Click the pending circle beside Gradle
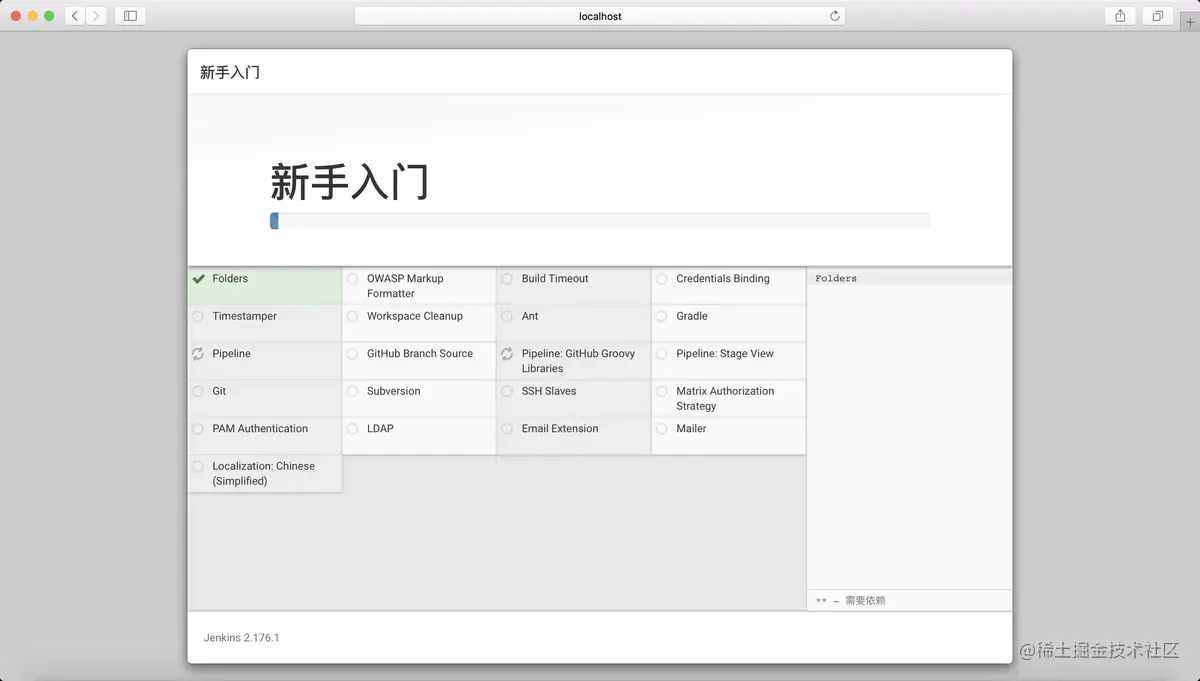 662,316
